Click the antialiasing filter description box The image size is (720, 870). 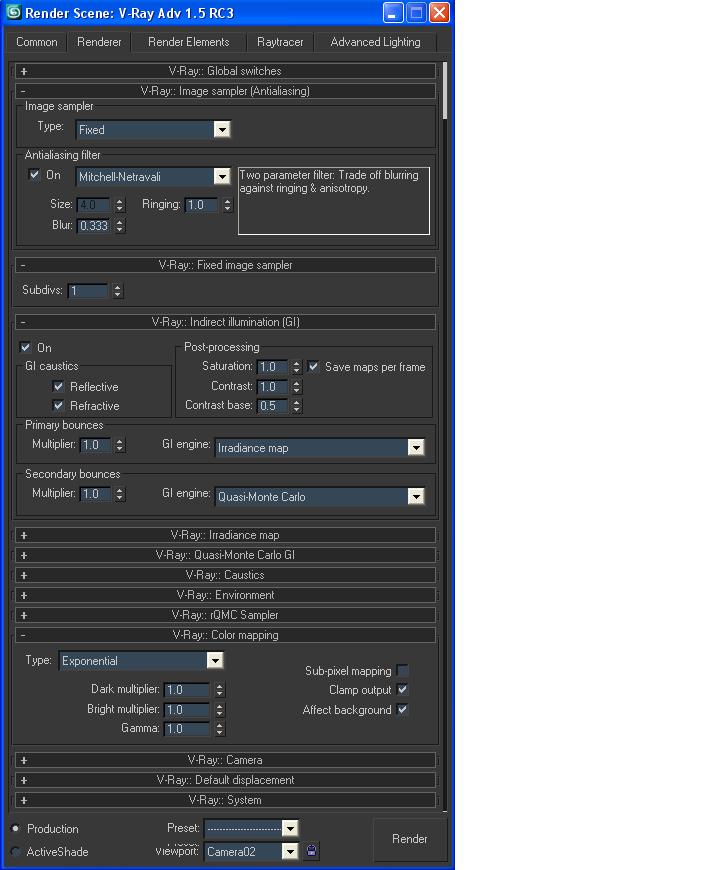[x=334, y=201]
